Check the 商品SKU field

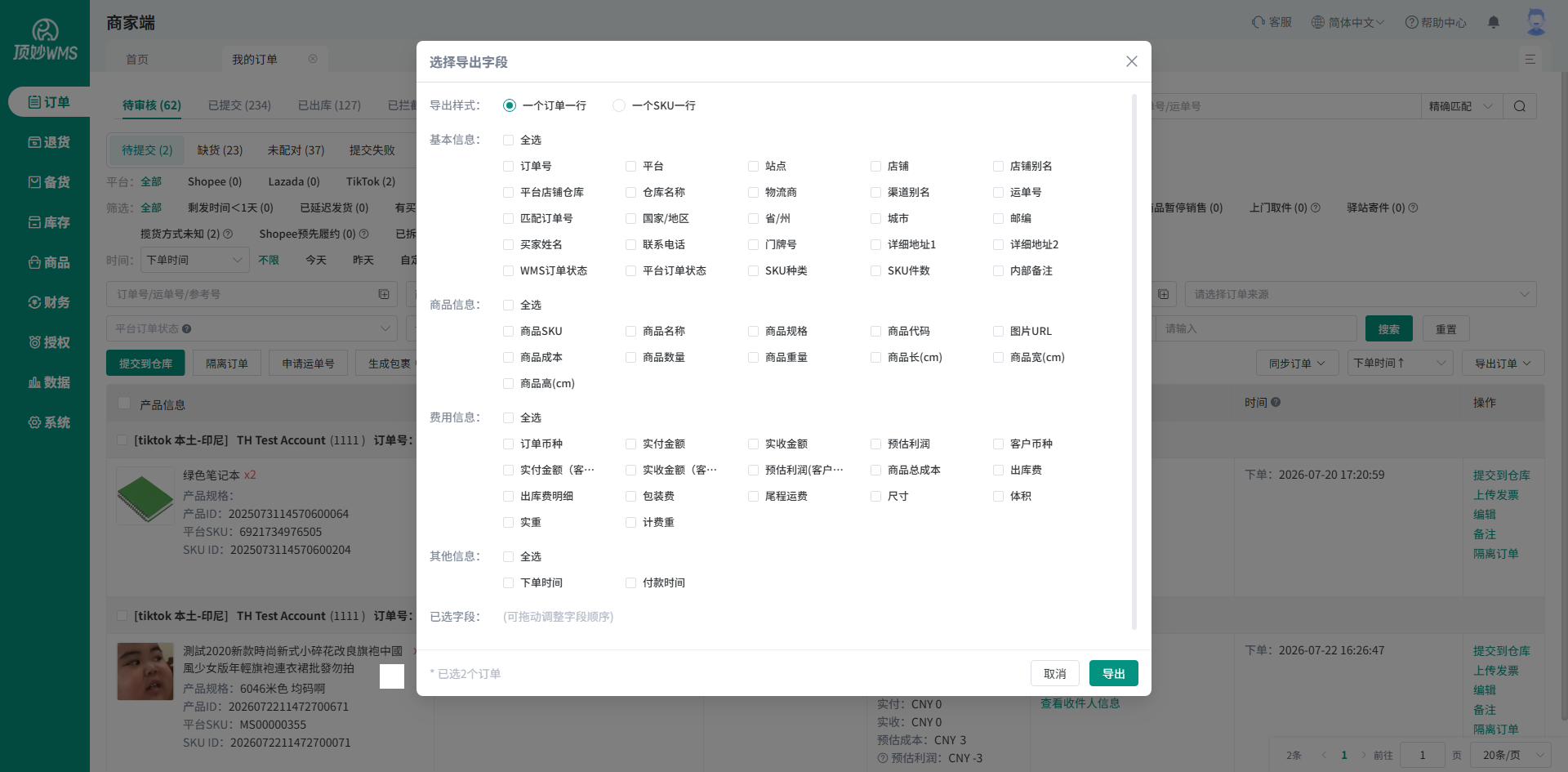point(509,331)
